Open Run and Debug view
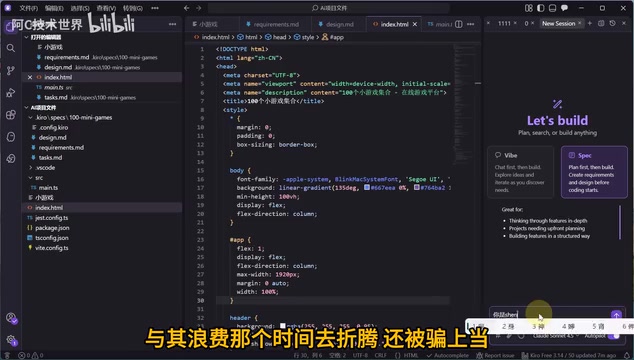634x360 pixels. coord(11,93)
